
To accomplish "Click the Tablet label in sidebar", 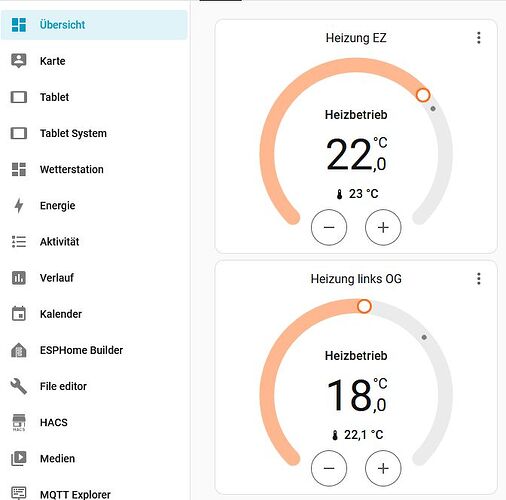I will (x=54, y=97).
